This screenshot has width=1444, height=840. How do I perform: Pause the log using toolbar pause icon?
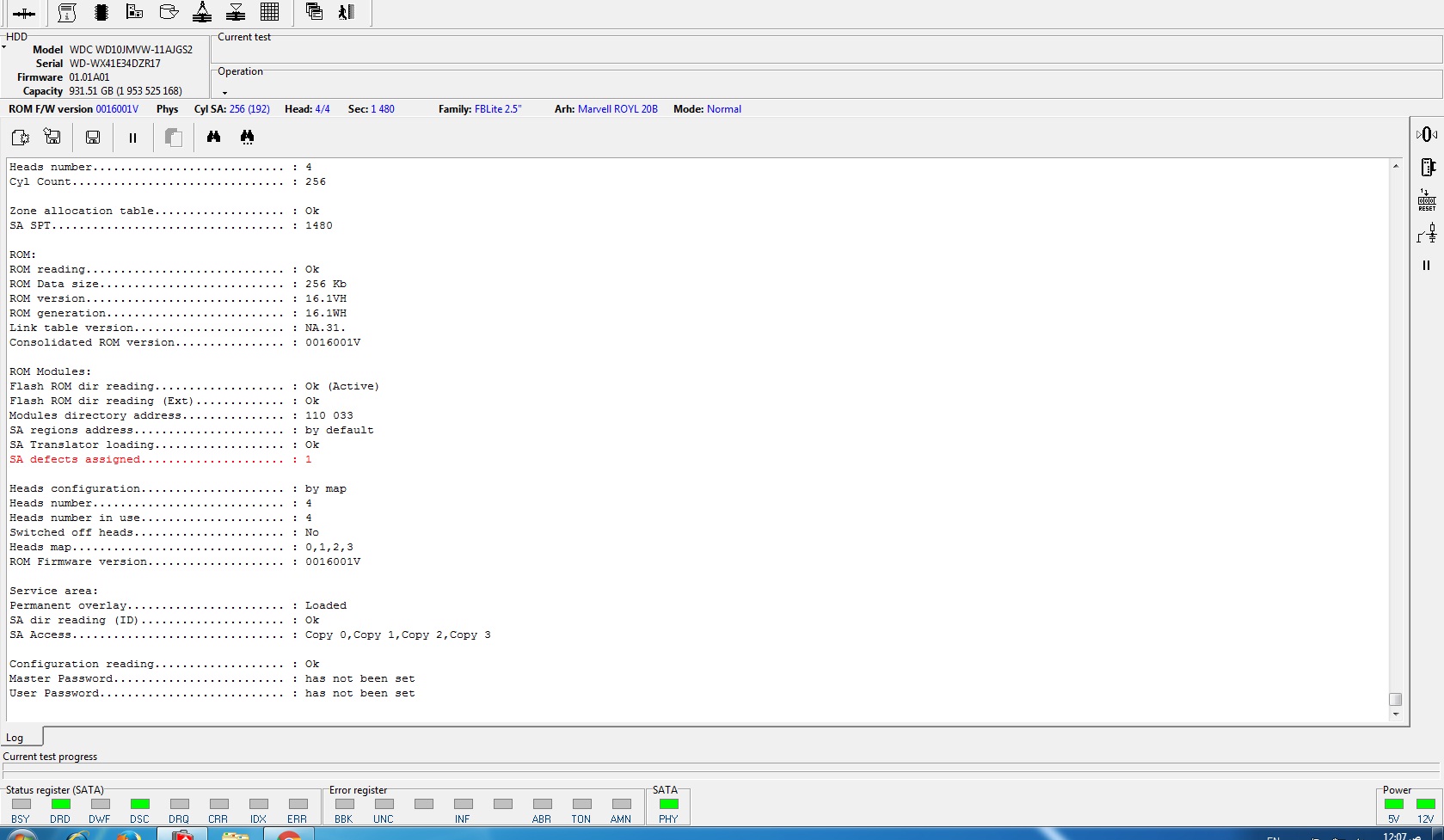[x=132, y=138]
